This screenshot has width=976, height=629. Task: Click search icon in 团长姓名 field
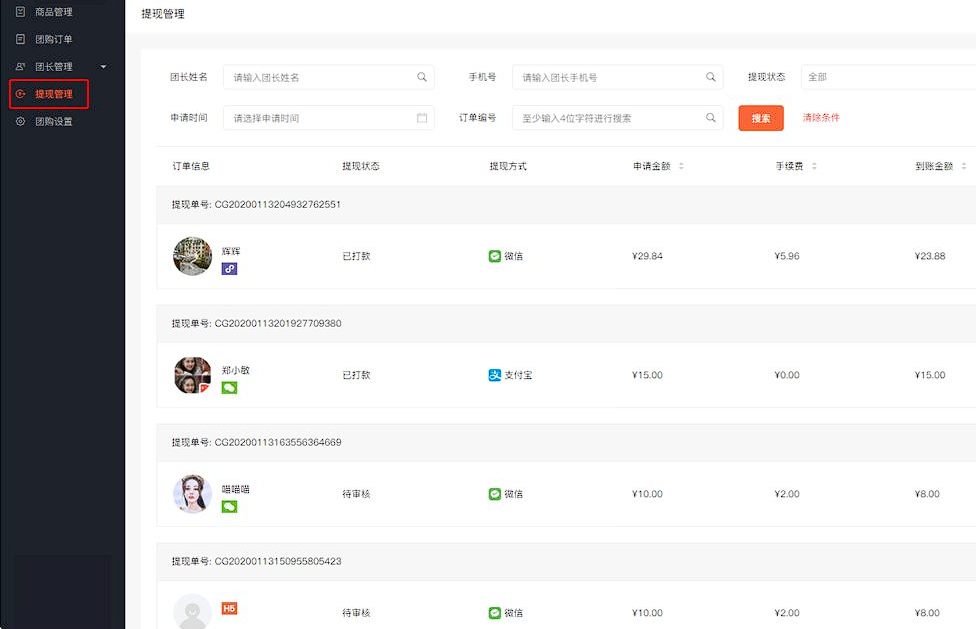(422, 77)
